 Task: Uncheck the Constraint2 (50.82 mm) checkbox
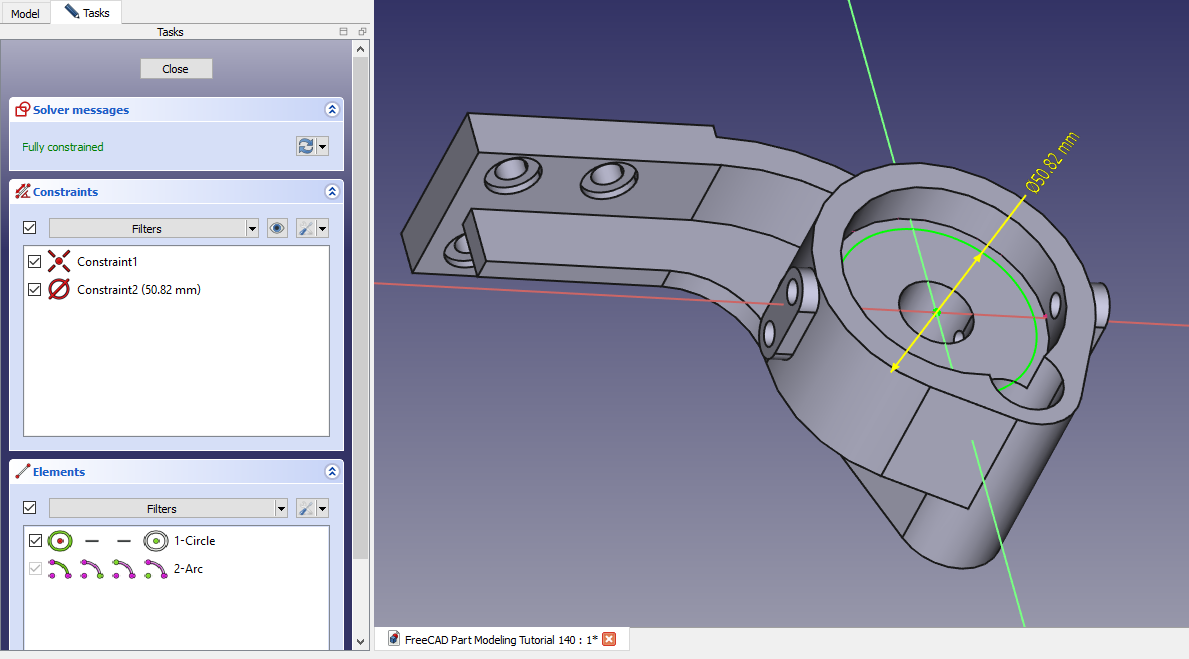coord(35,290)
